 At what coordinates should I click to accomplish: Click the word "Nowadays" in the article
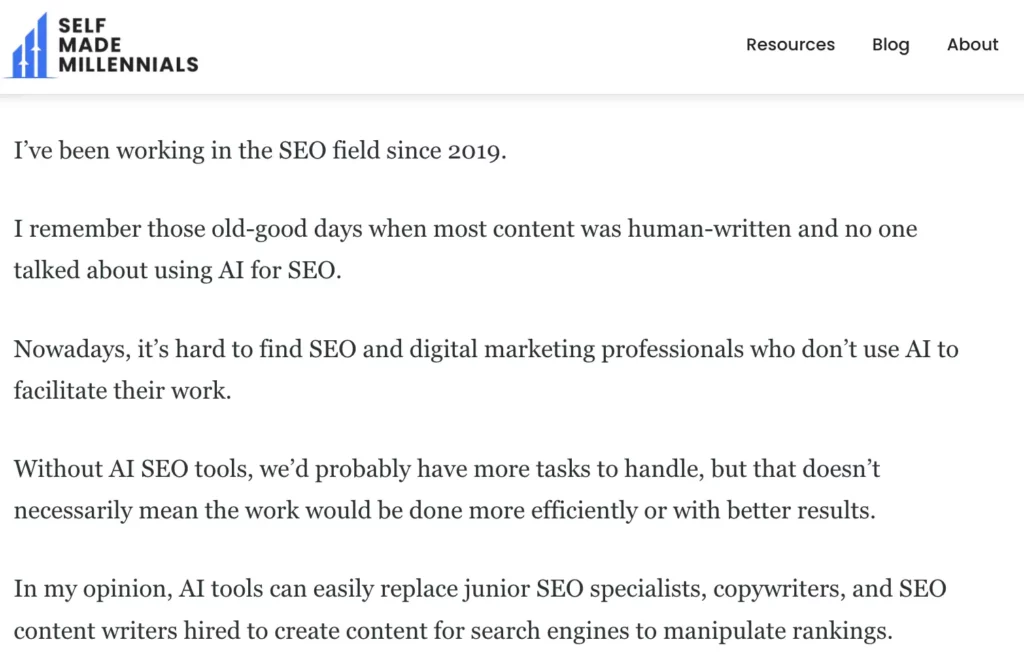tap(67, 350)
